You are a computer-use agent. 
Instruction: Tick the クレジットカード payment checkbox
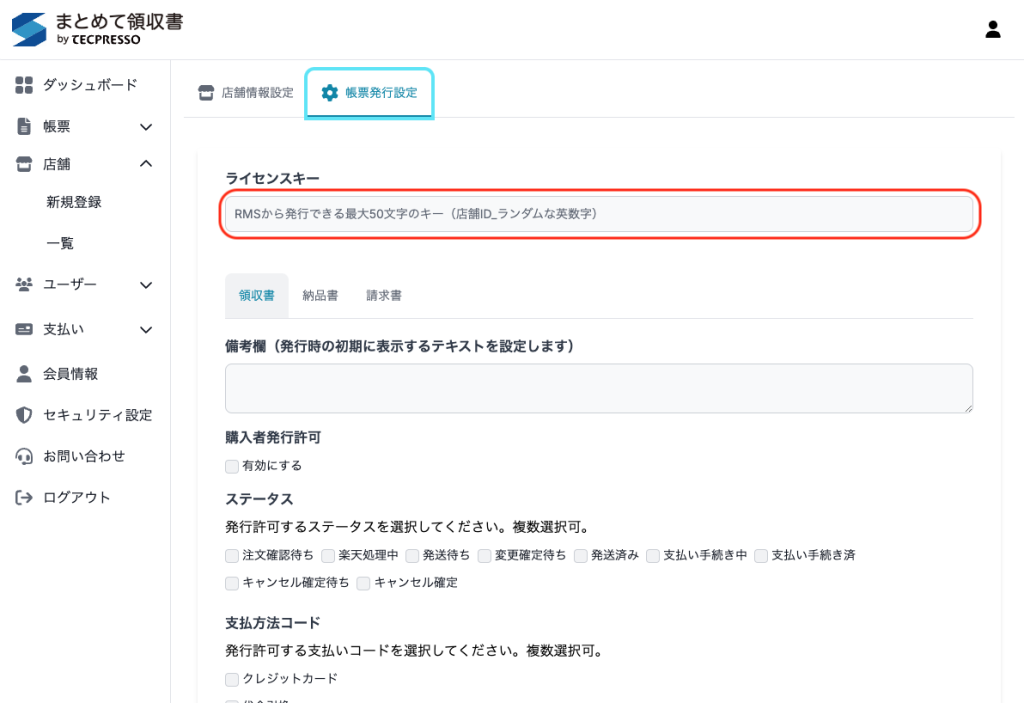232,679
